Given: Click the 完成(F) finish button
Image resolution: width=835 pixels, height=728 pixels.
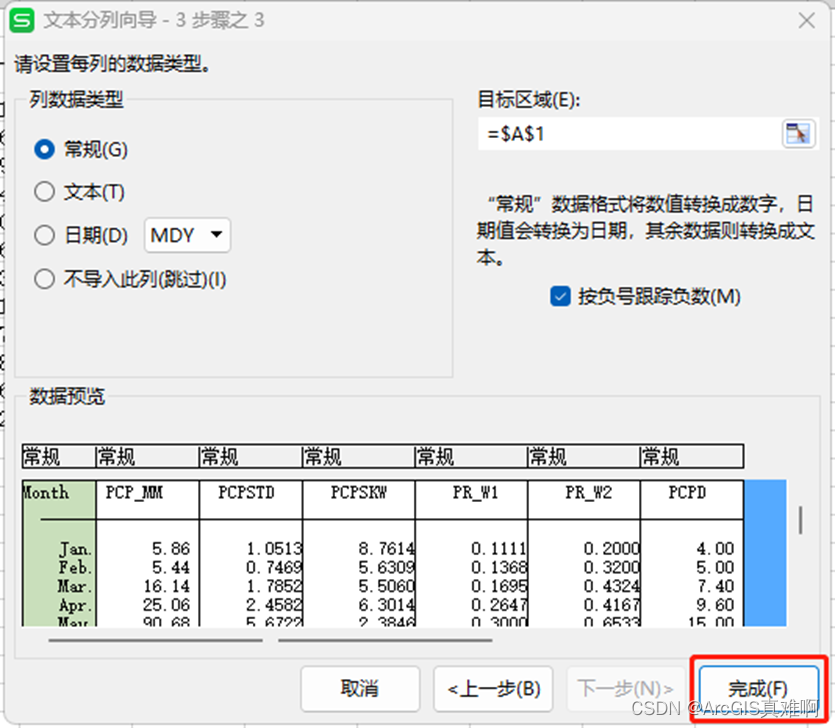Looking at the screenshot, I should click(x=758, y=688).
